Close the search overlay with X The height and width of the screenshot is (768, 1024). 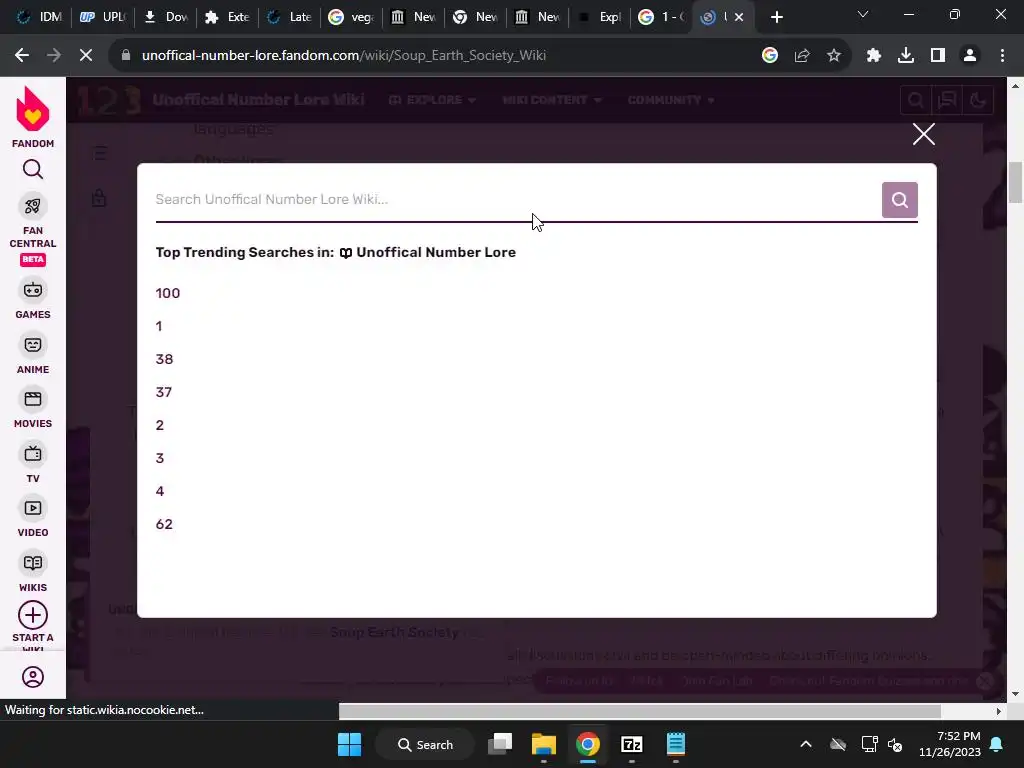pos(923,134)
